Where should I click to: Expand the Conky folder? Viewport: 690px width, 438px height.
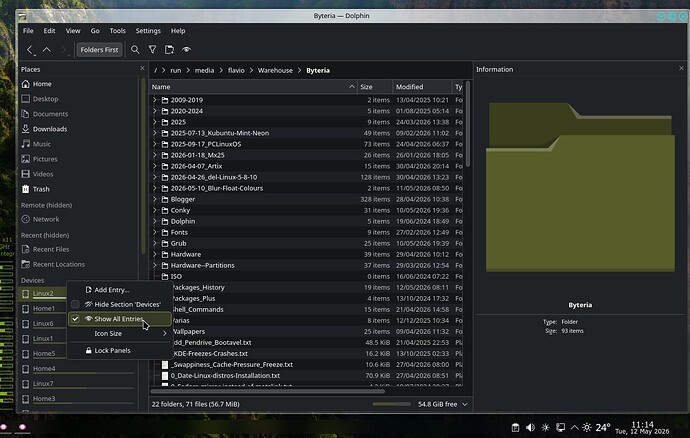[x=155, y=210]
